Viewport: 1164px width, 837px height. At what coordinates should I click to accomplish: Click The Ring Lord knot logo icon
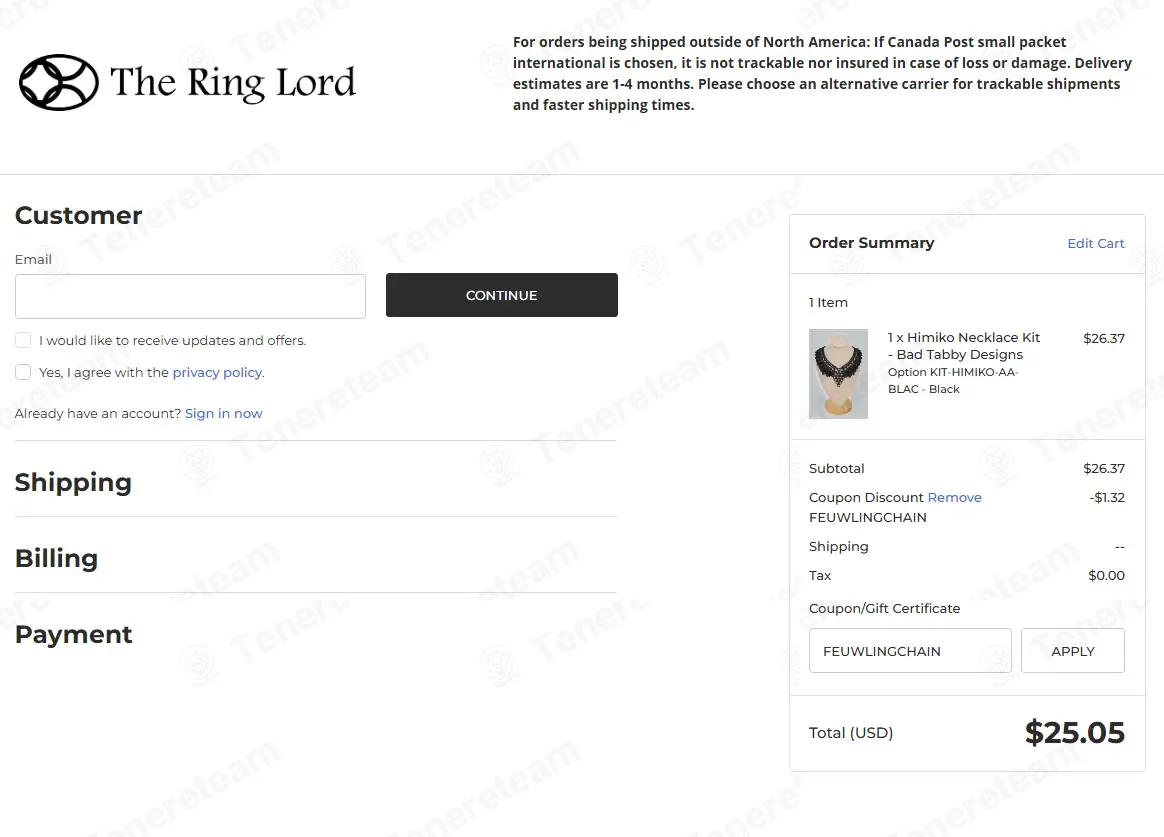(x=59, y=82)
